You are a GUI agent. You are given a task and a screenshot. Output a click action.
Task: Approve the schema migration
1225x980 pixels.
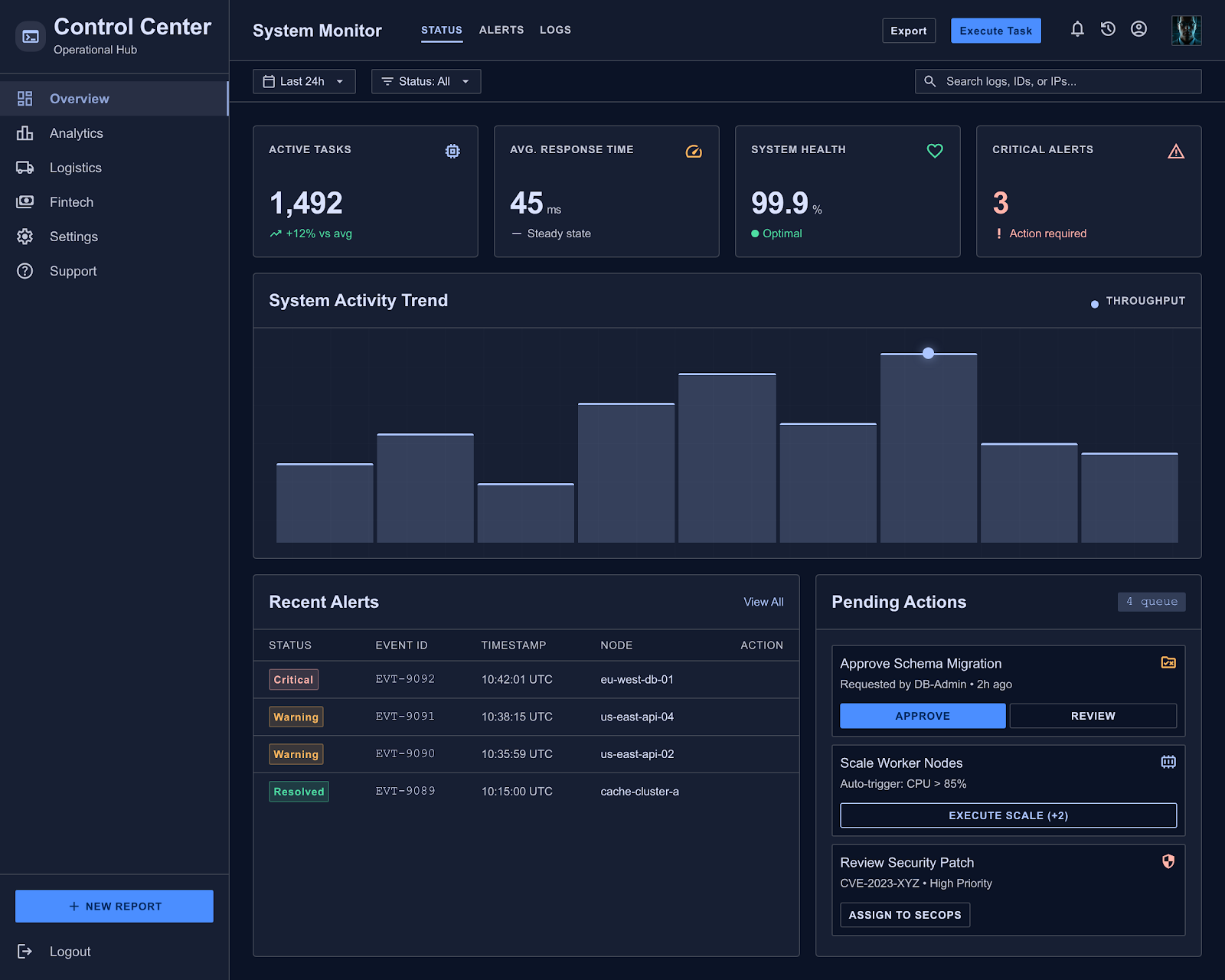tap(923, 716)
